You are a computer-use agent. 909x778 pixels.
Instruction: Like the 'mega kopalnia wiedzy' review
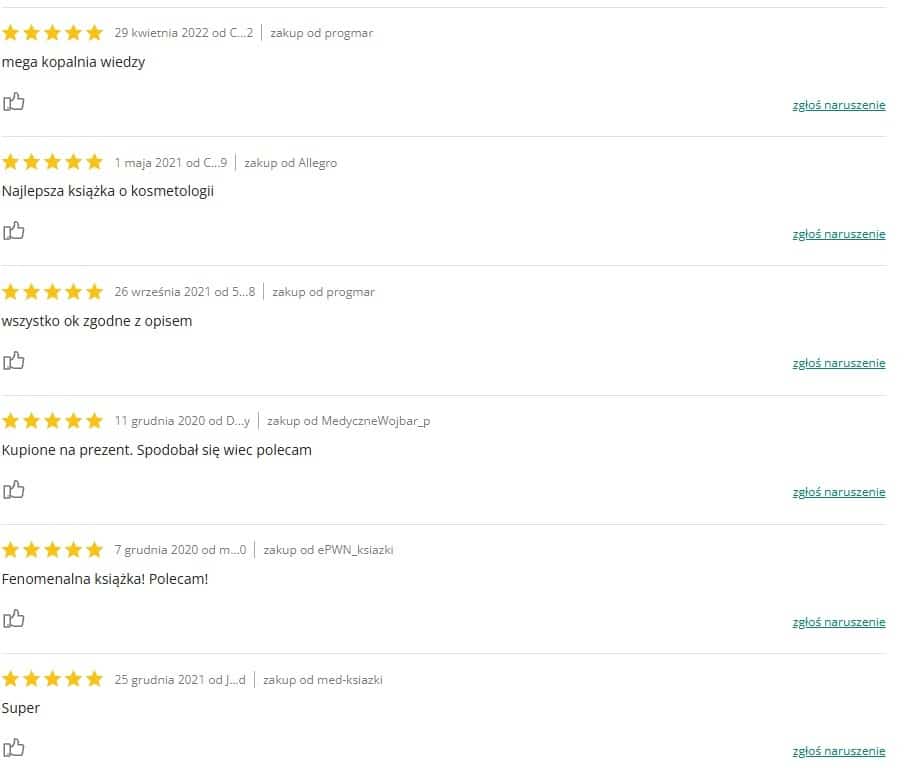(14, 102)
